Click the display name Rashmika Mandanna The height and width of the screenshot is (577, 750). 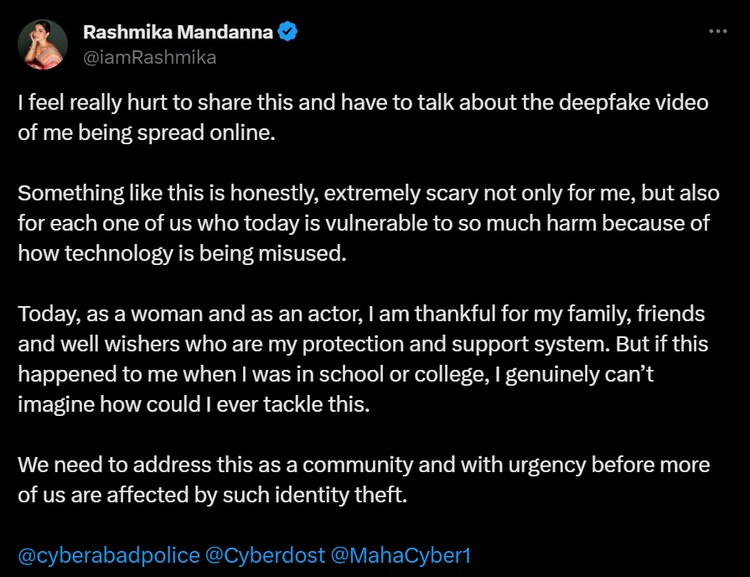(177, 32)
